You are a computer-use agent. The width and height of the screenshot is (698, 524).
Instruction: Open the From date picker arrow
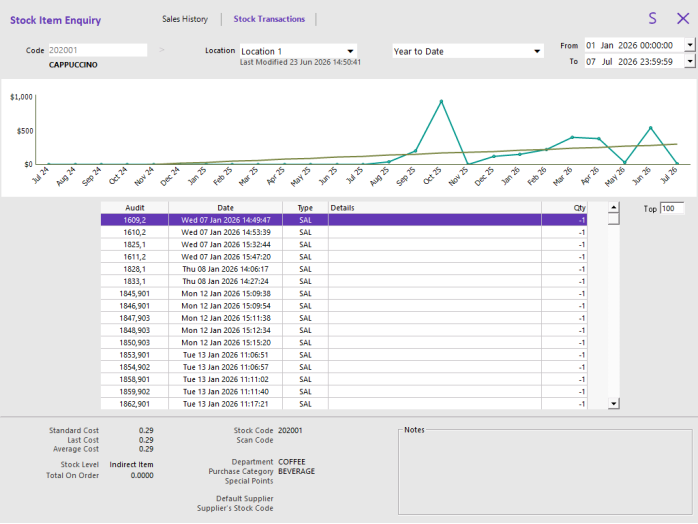[x=690, y=45]
